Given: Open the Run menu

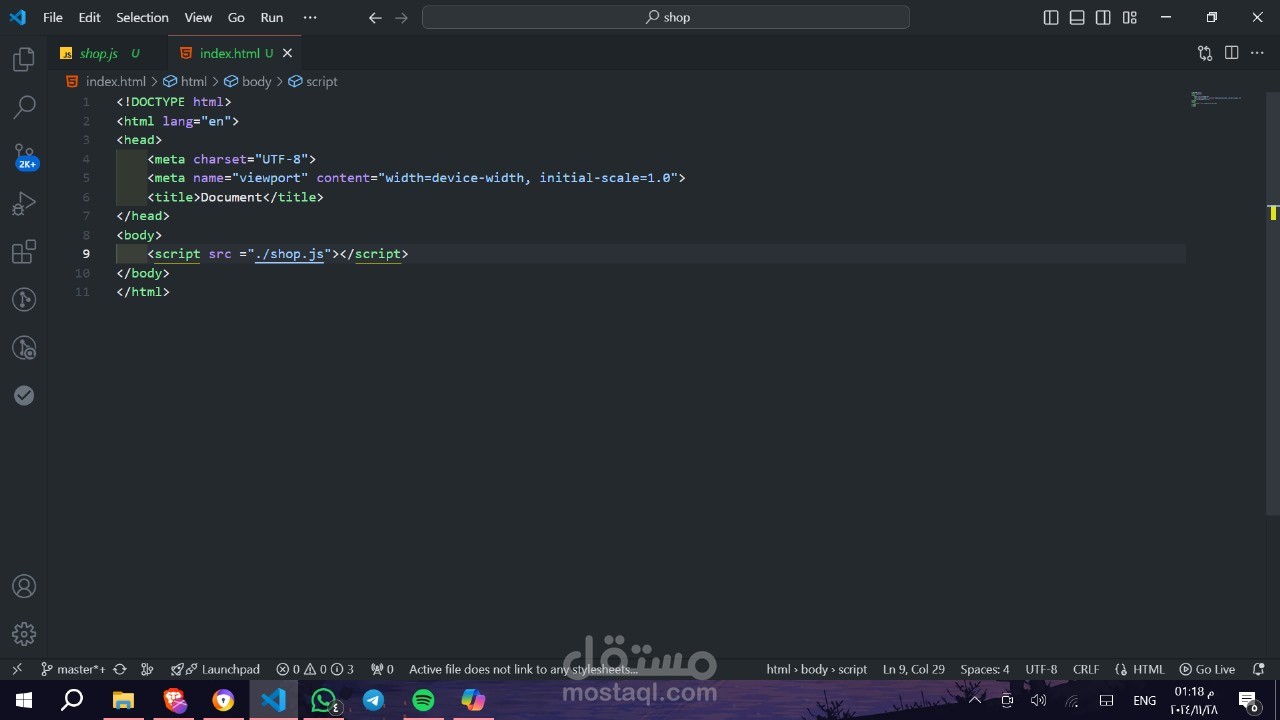Looking at the screenshot, I should (x=271, y=17).
